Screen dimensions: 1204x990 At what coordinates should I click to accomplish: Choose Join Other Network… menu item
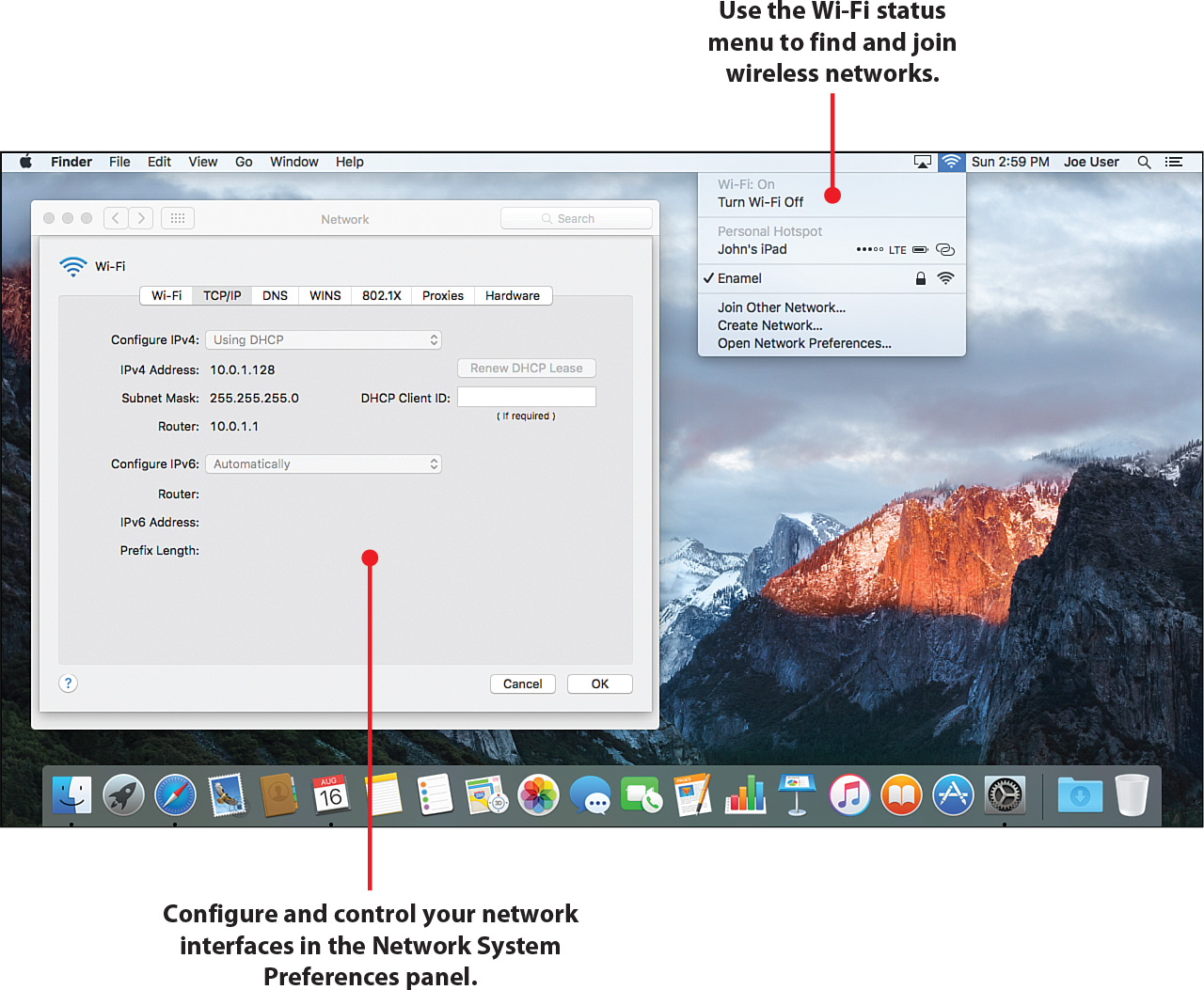click(x=832, y=307)
